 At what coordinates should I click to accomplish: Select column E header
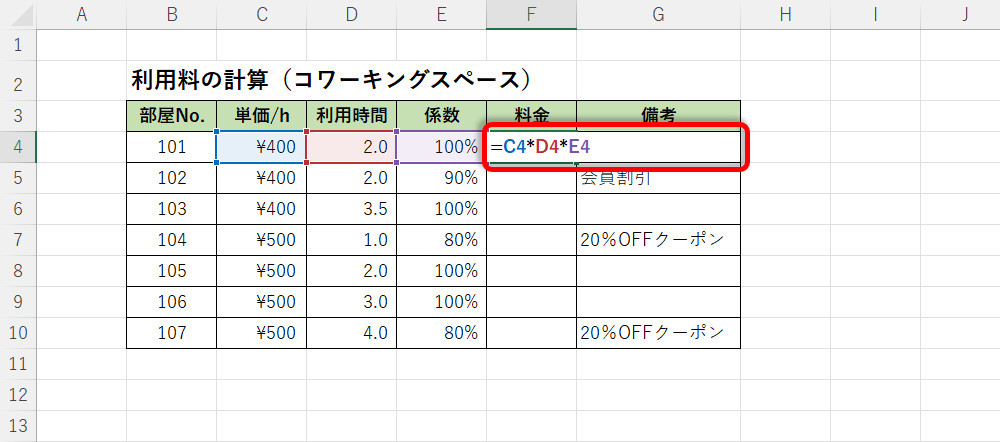[441, 15]
